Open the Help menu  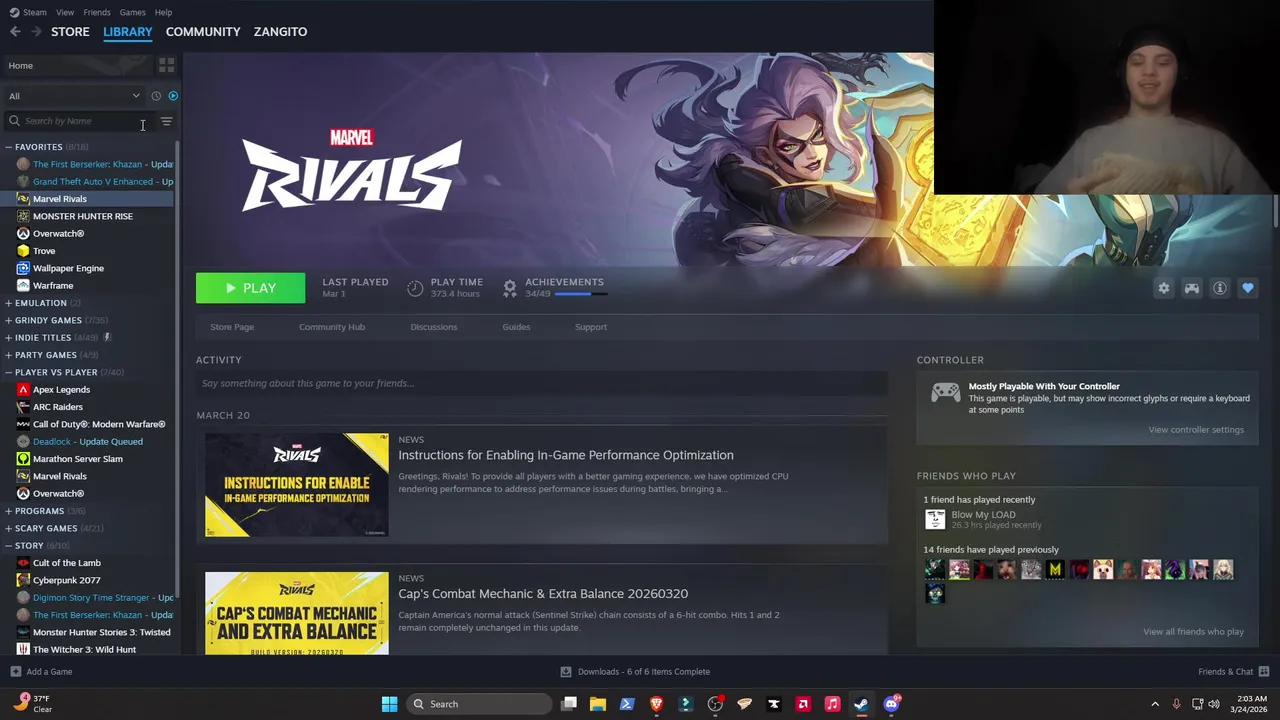163,12
